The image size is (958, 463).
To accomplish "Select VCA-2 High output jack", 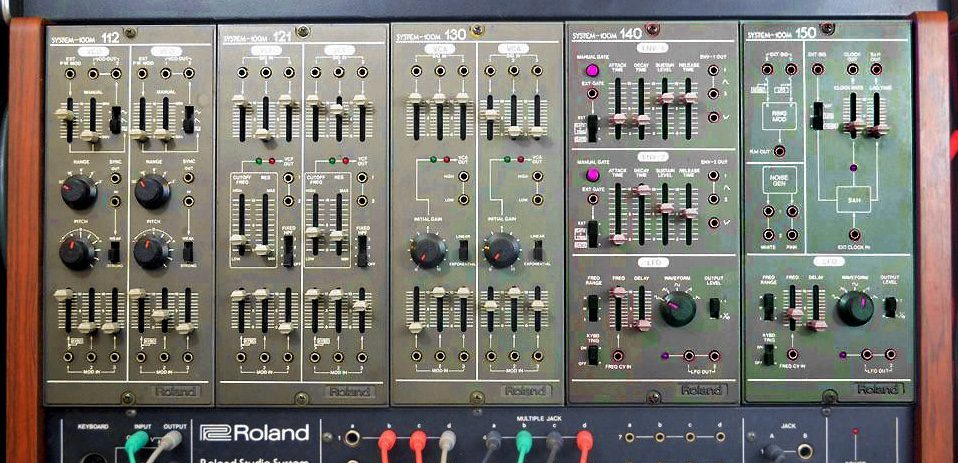I will 538,177.
